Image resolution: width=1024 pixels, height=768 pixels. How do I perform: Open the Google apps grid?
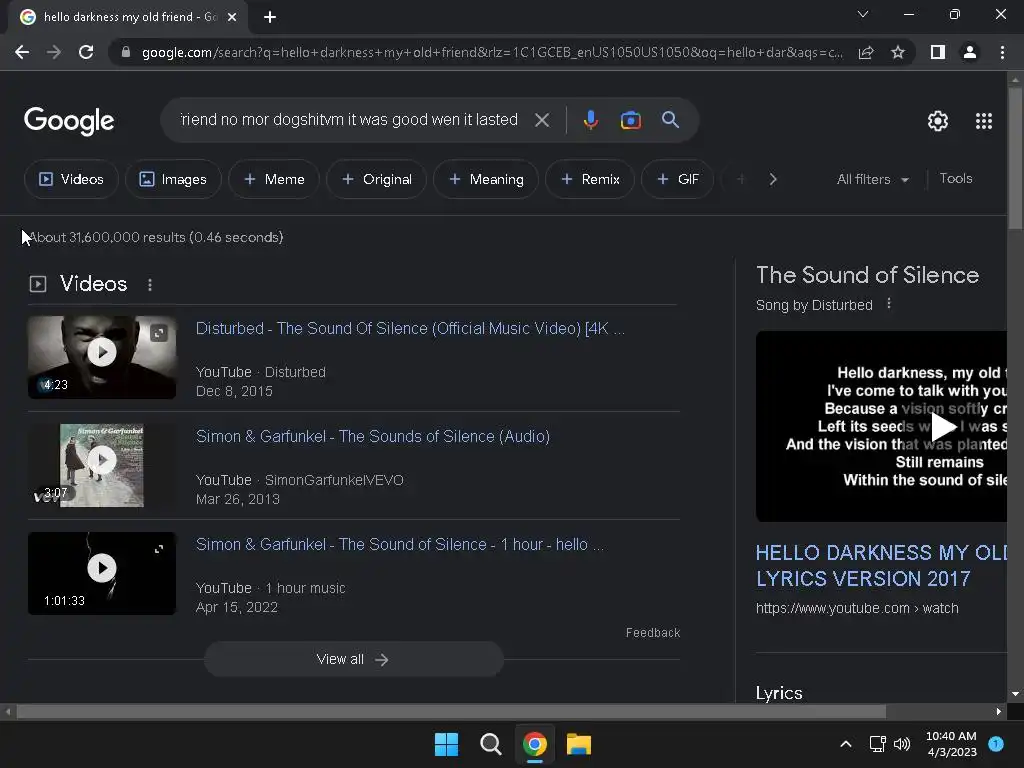click(x=984, y=121)
